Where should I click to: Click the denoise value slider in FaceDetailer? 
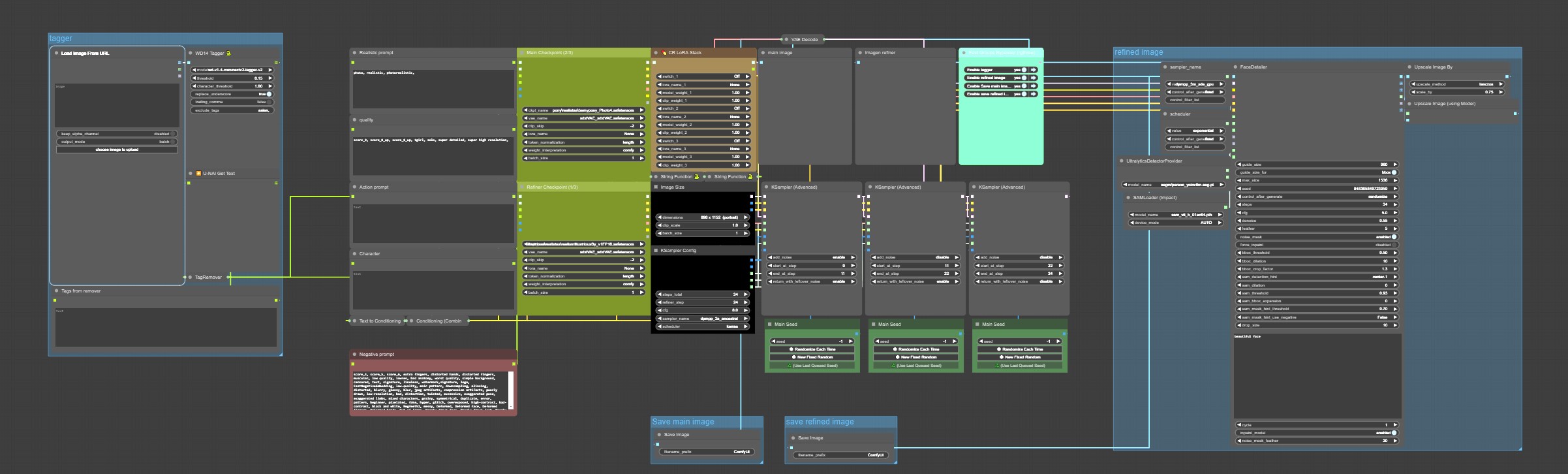[1316, 221]
